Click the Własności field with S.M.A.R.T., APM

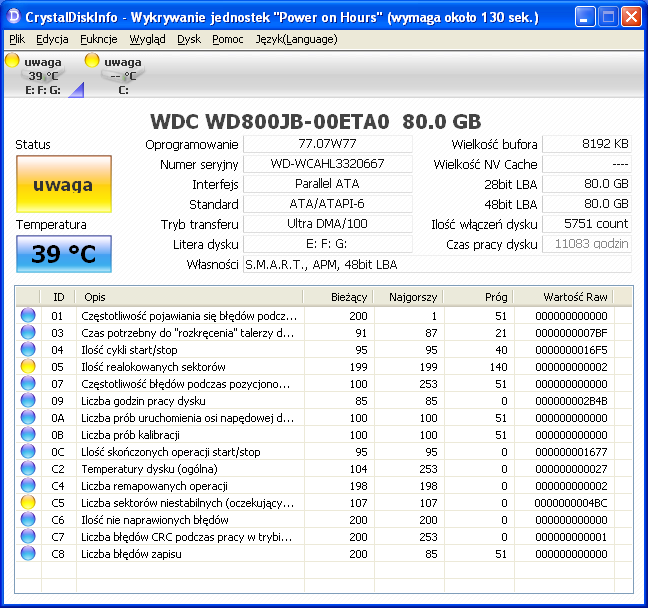click(437, 265)
